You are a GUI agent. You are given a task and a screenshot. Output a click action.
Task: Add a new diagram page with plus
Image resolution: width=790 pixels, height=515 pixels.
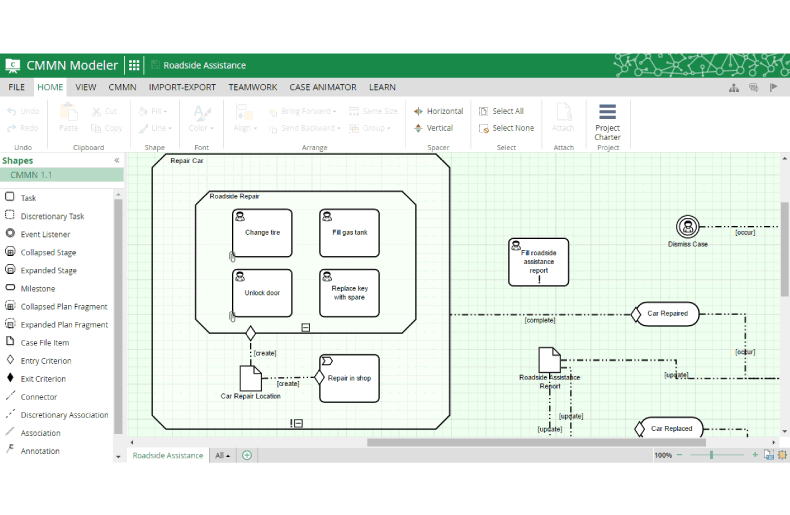[247, 455]
